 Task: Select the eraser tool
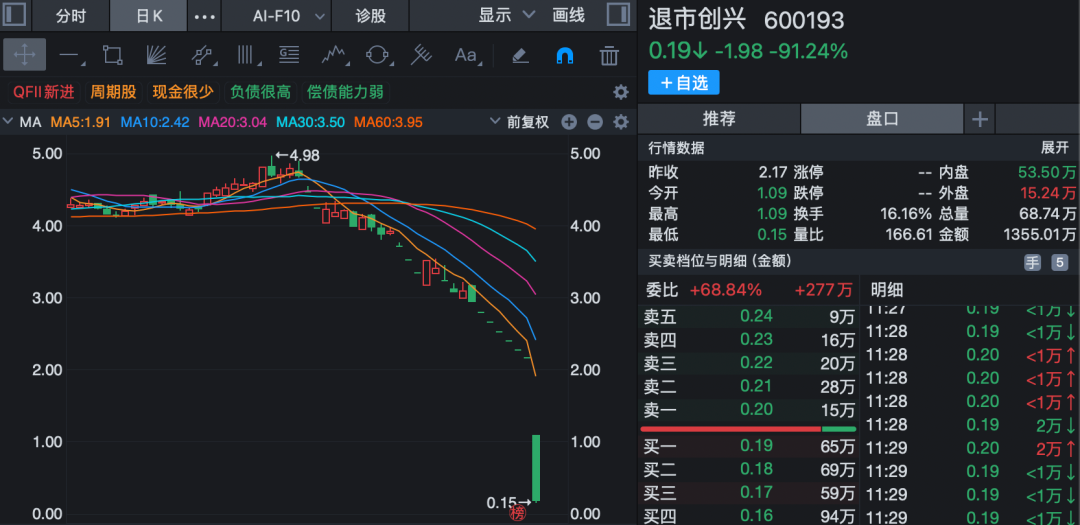521,55
